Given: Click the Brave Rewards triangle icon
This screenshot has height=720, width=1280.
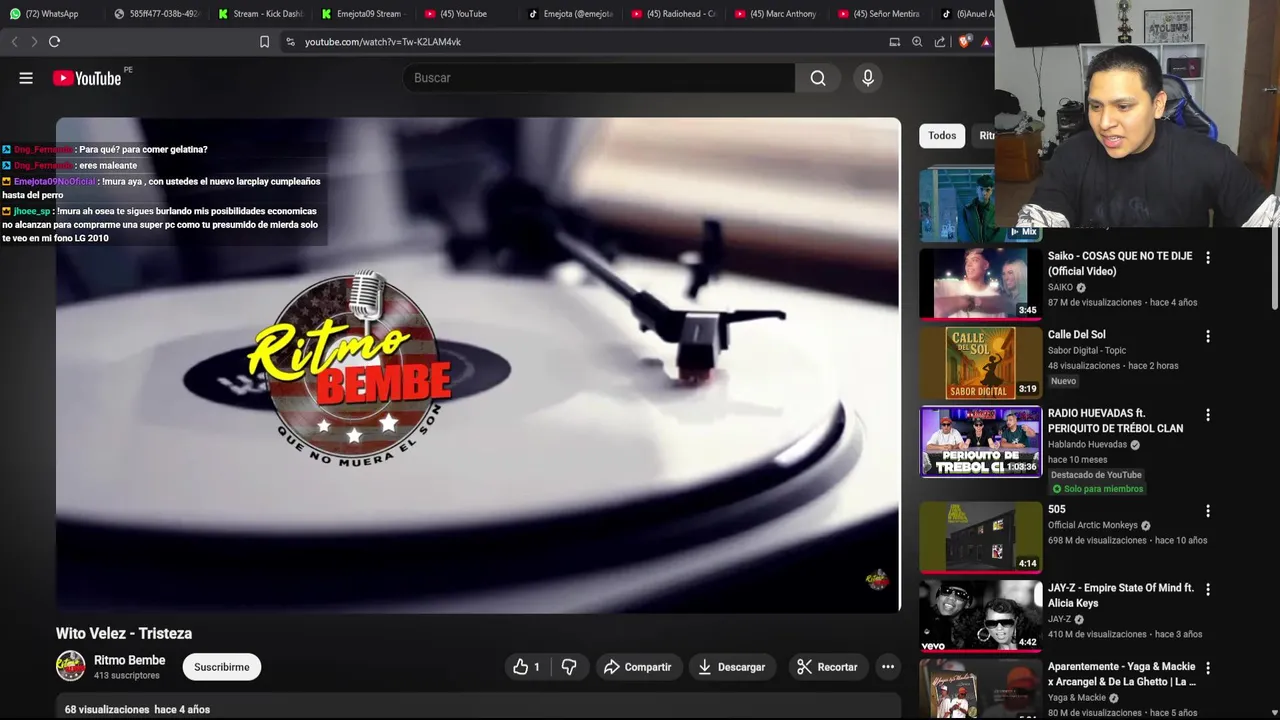Looking at the screenshot, I should coord(986,42).
